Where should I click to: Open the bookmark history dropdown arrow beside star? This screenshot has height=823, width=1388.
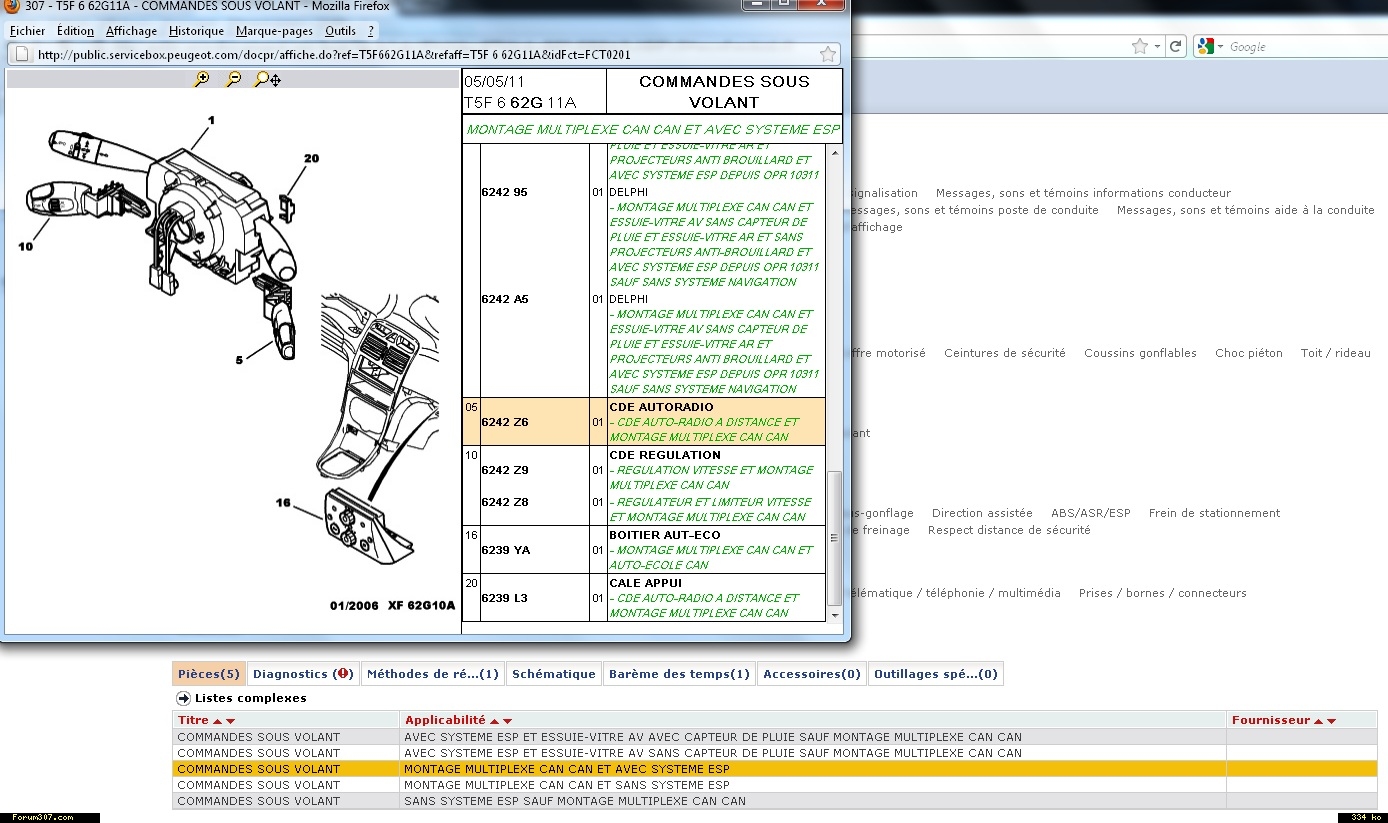(x=1157, y=47)
